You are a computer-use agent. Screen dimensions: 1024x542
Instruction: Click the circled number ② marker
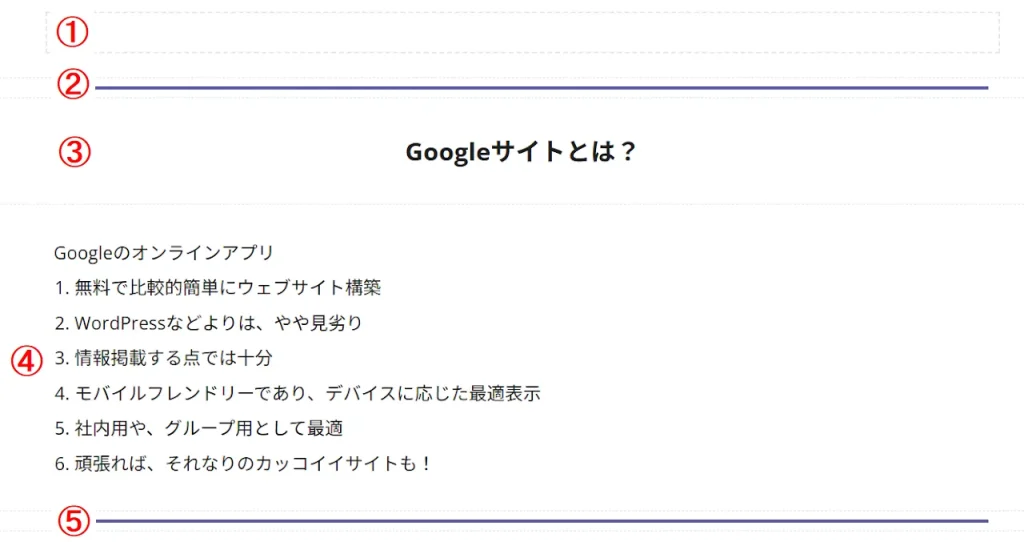[x=73, y=86]
